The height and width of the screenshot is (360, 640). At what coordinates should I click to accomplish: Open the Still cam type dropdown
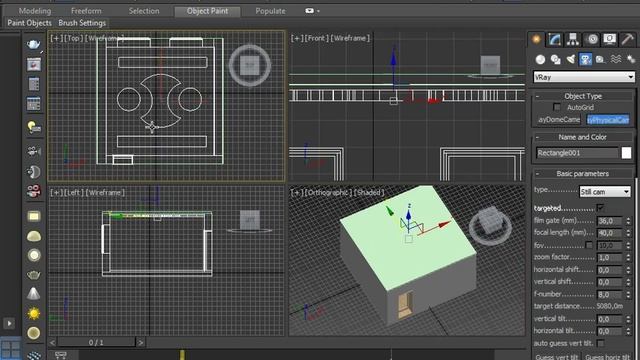pos(605,191)
